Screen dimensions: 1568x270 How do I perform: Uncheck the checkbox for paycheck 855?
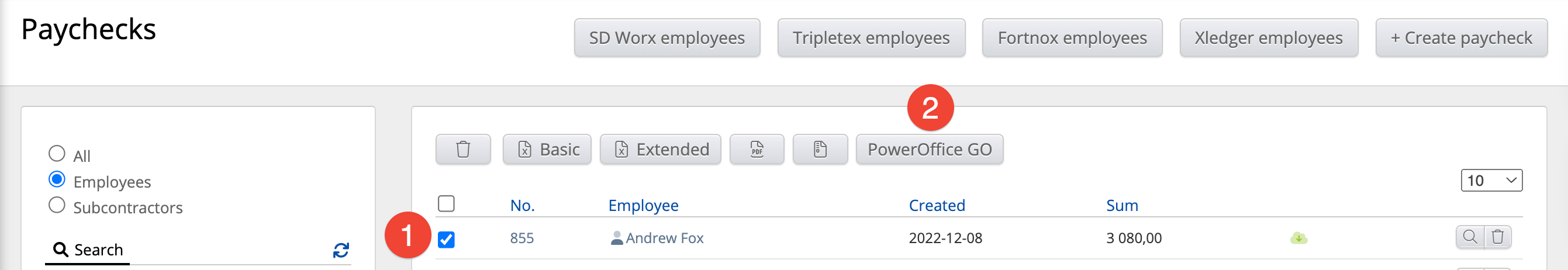click(x=446, y=240)
